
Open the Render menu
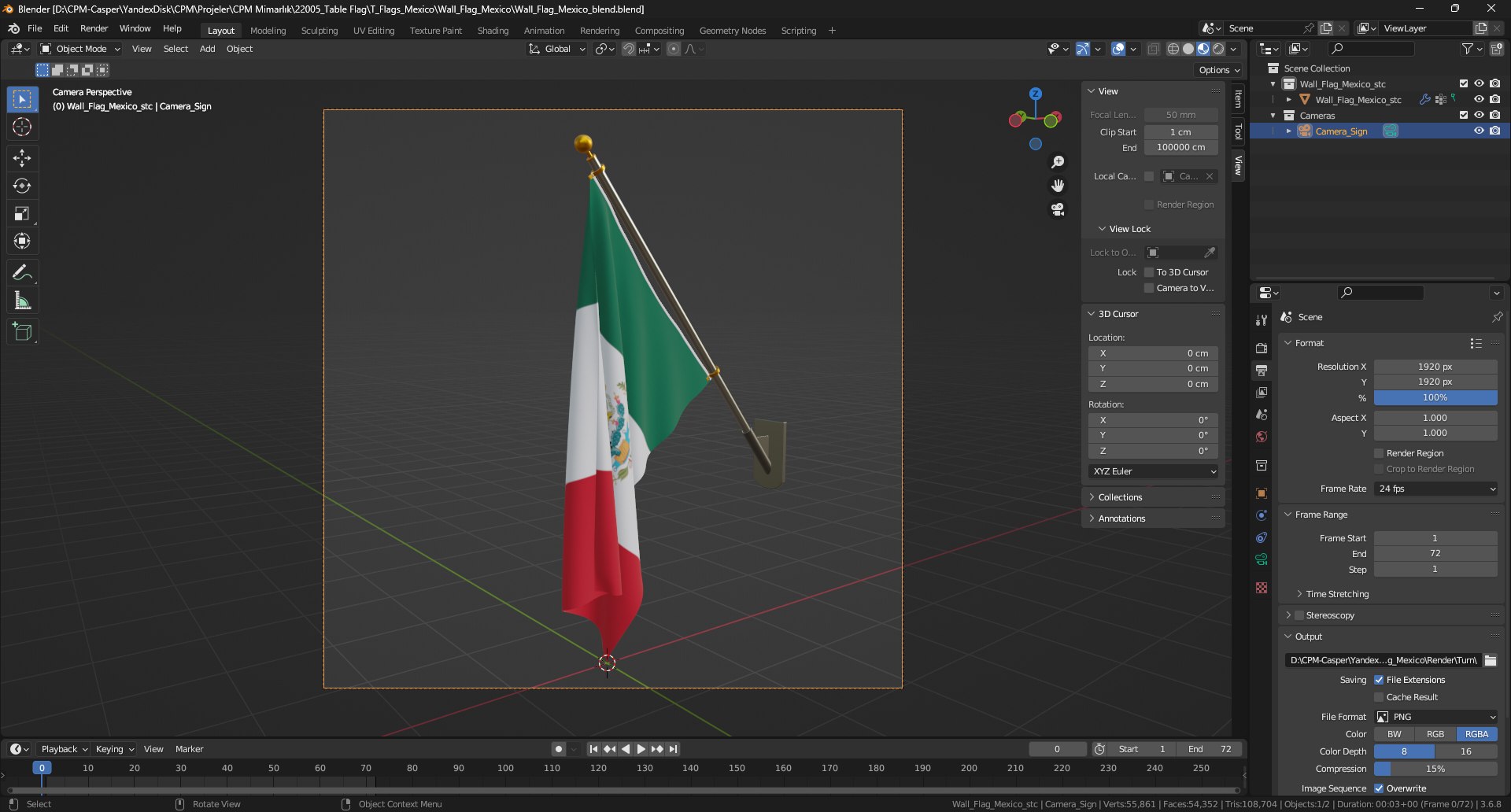click(x=94, y=28)
